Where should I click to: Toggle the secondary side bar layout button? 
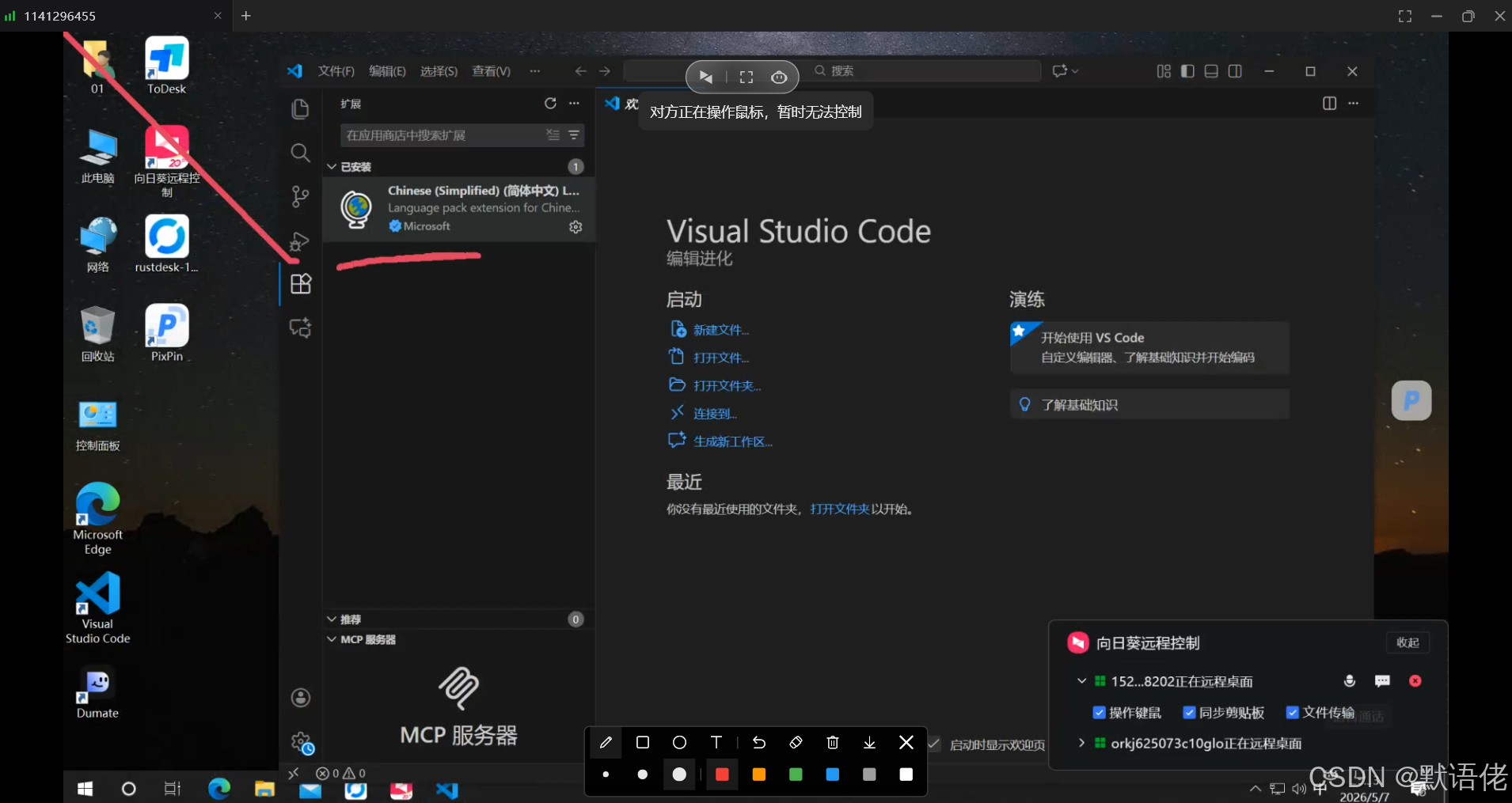point(1235,71)
